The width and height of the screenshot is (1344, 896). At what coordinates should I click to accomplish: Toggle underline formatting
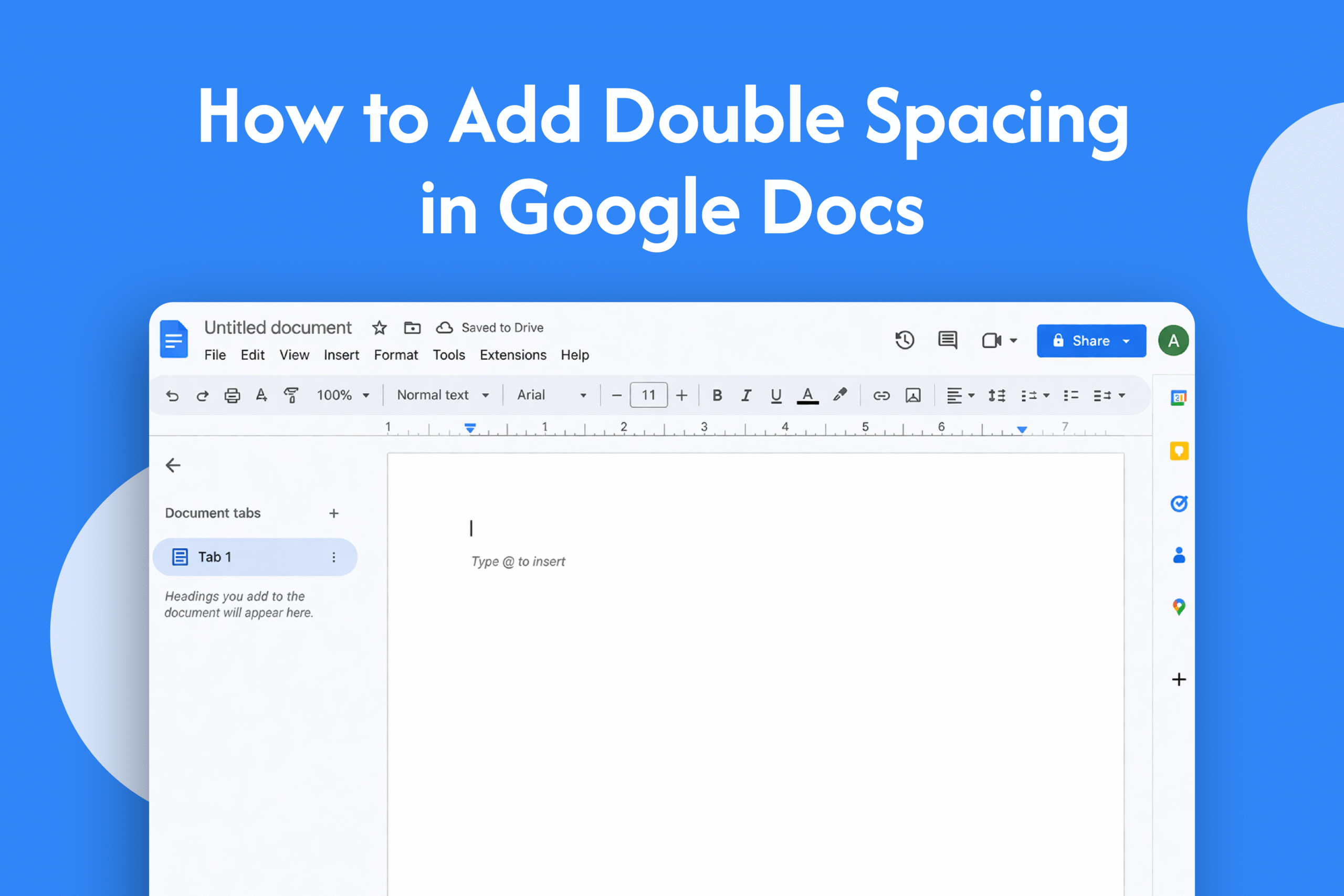click(x=776, y=395)
